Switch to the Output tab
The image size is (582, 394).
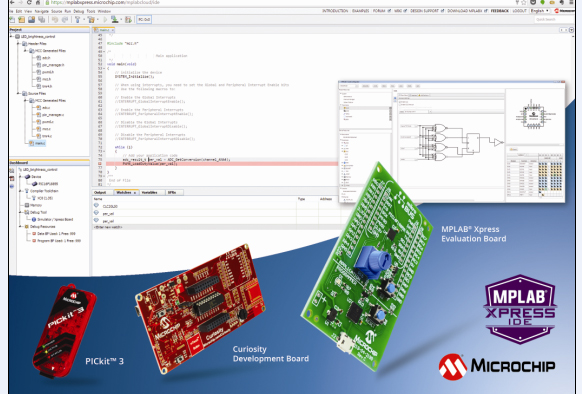point(100,192)
